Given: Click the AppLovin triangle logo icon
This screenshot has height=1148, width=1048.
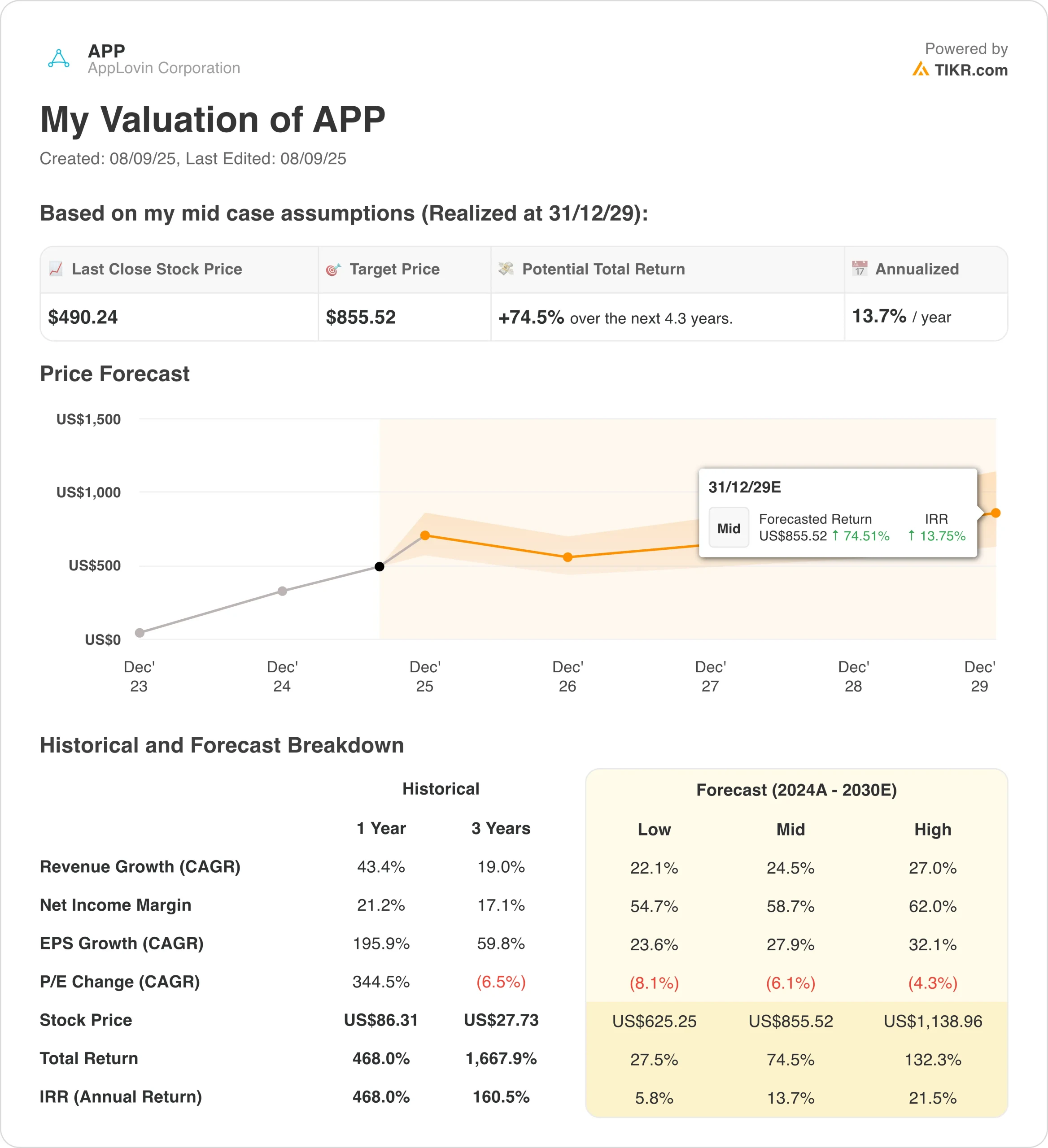Looking at the screenshot, I should [x=59, y=59].
